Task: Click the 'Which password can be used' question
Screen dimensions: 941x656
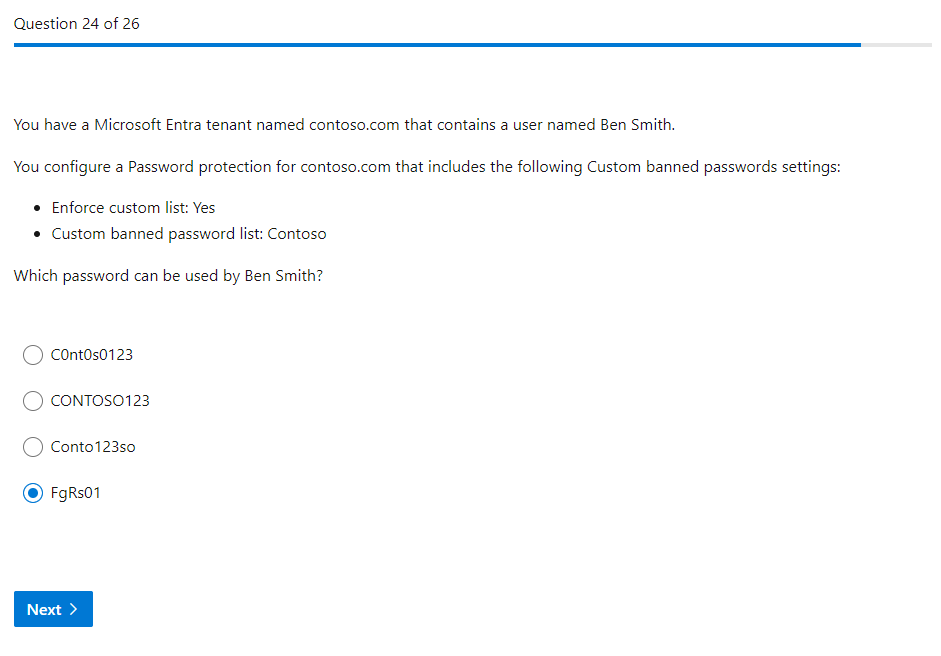Action: click(168, 276)
